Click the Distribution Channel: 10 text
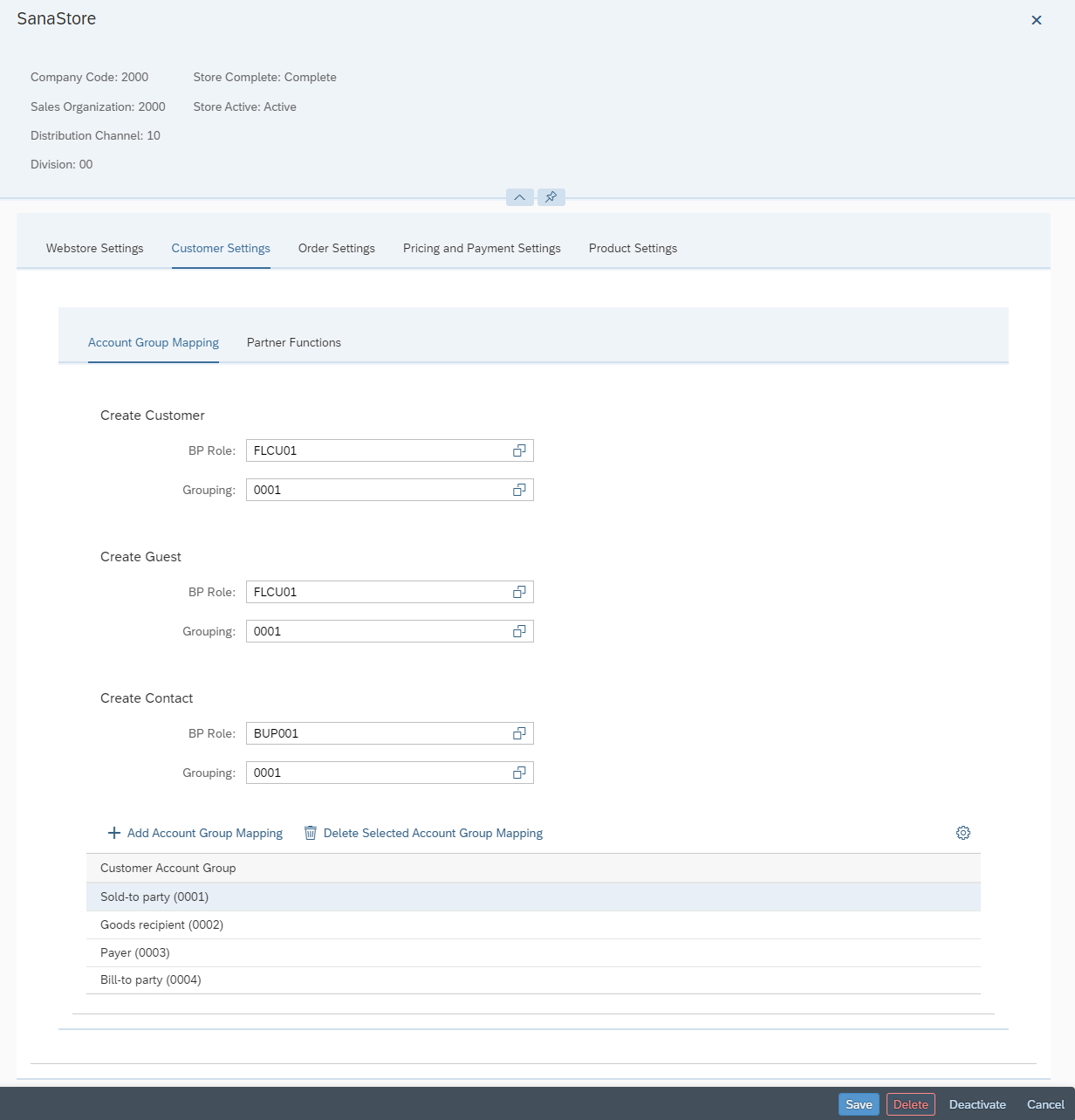This screenshot has height=1120, width=1075. click(95, 135)
